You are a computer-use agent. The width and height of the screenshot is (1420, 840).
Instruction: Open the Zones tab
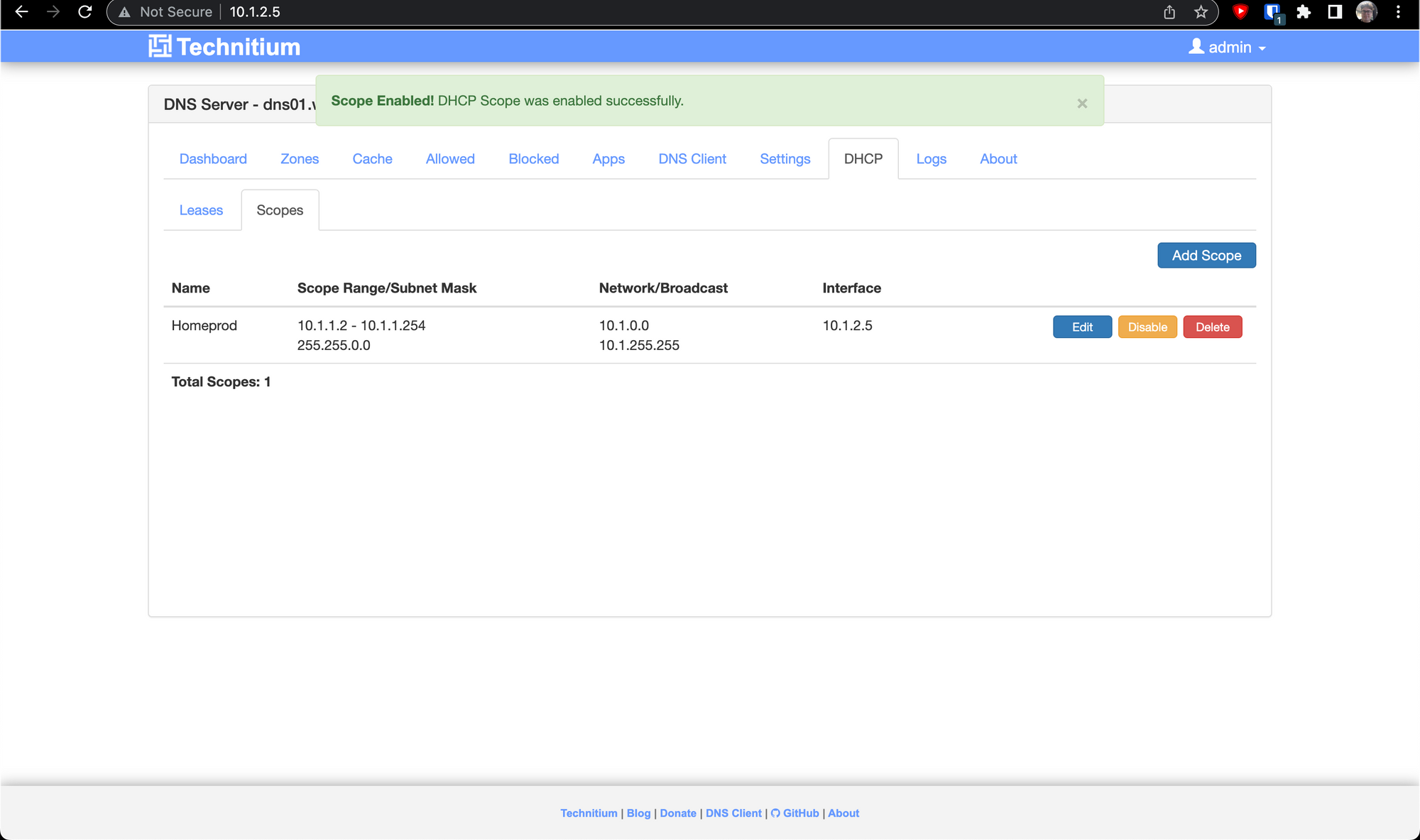[x=300, y=159]
